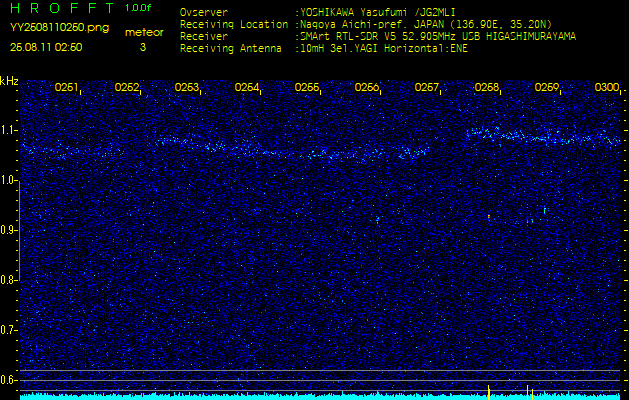Click the 0255 time marker
Screen dimensions: 629x400
coord(307,87)
